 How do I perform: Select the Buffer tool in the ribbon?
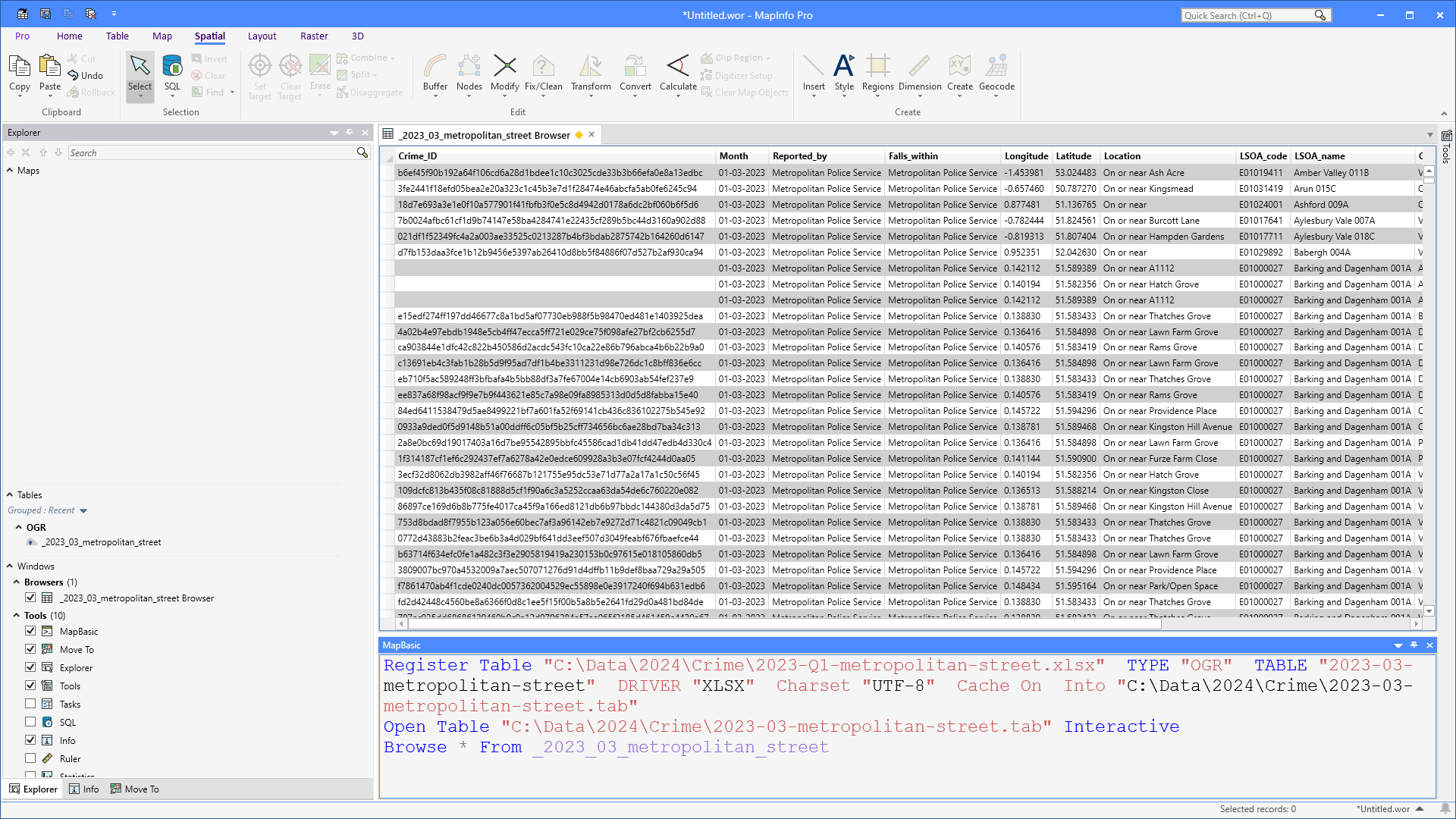click(435, 74)
